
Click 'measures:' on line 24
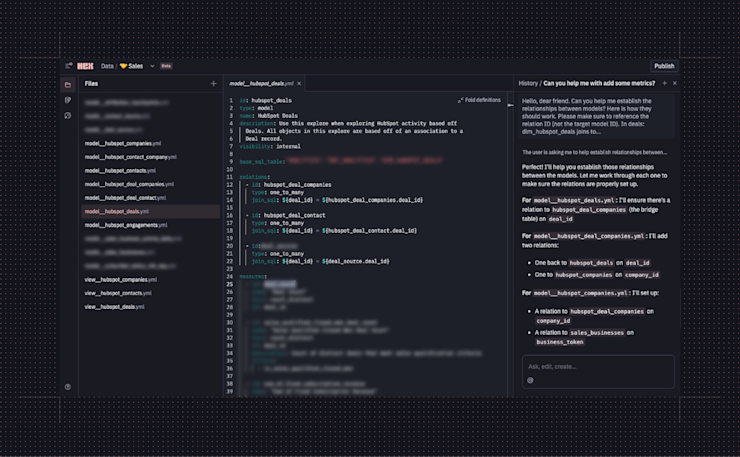tap(253, 277)
